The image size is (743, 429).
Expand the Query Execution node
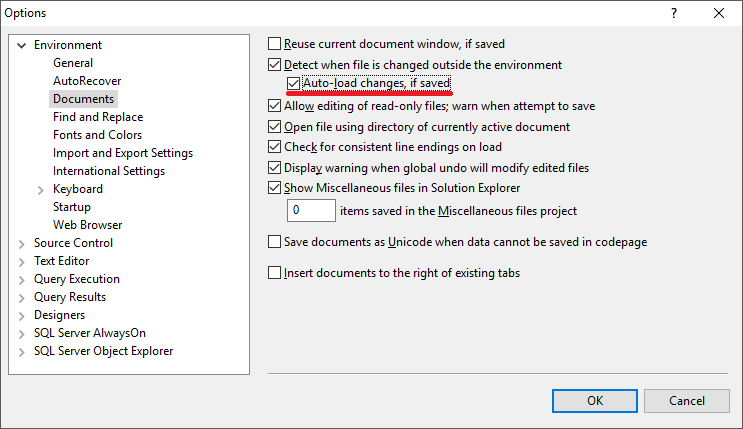[22, 280]
